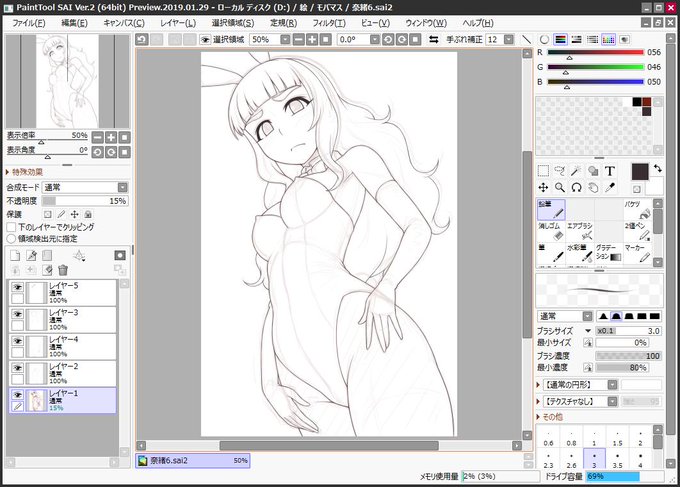Hide layer レイヤー1 with its eye icon
680x487 pixels.
17,395
